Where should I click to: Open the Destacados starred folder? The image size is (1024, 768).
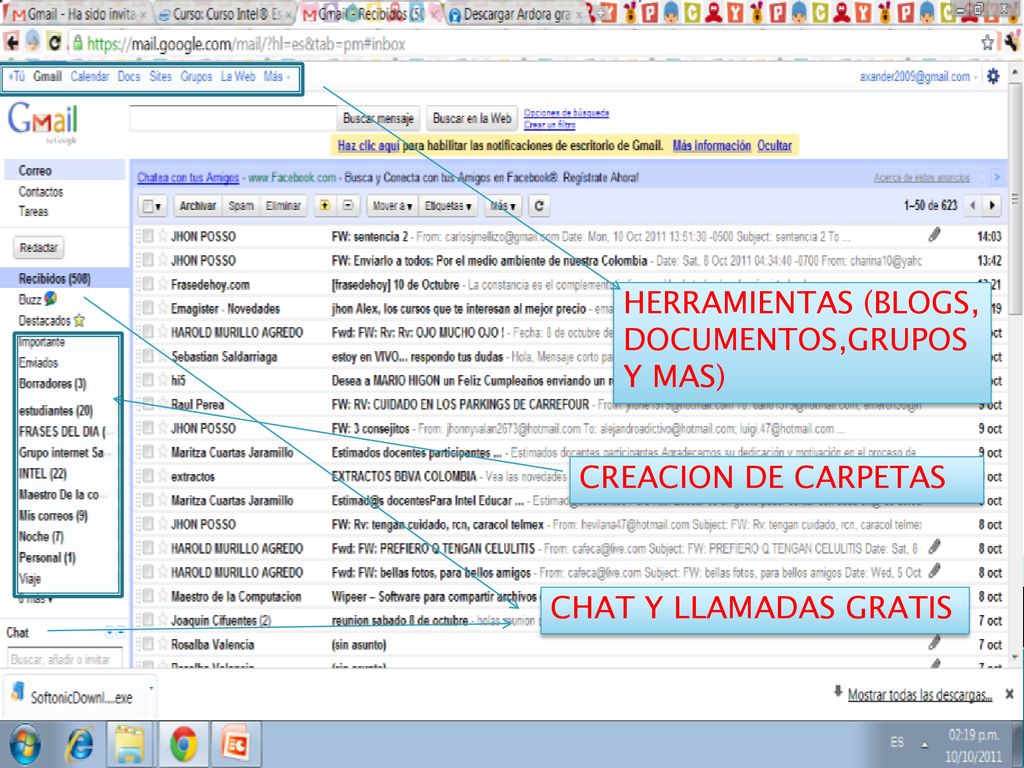click(52, 320)
